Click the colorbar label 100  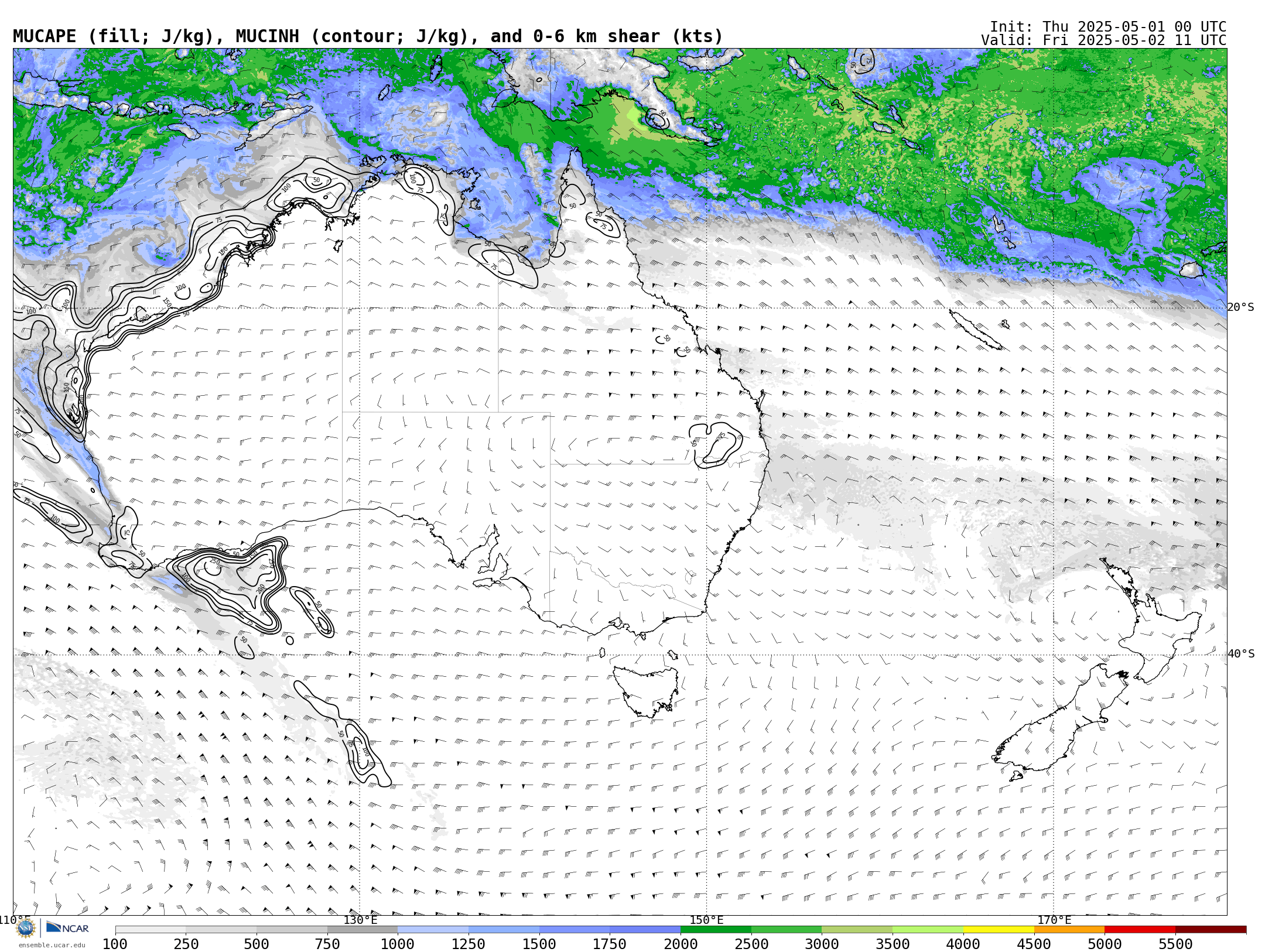(115, 944)
